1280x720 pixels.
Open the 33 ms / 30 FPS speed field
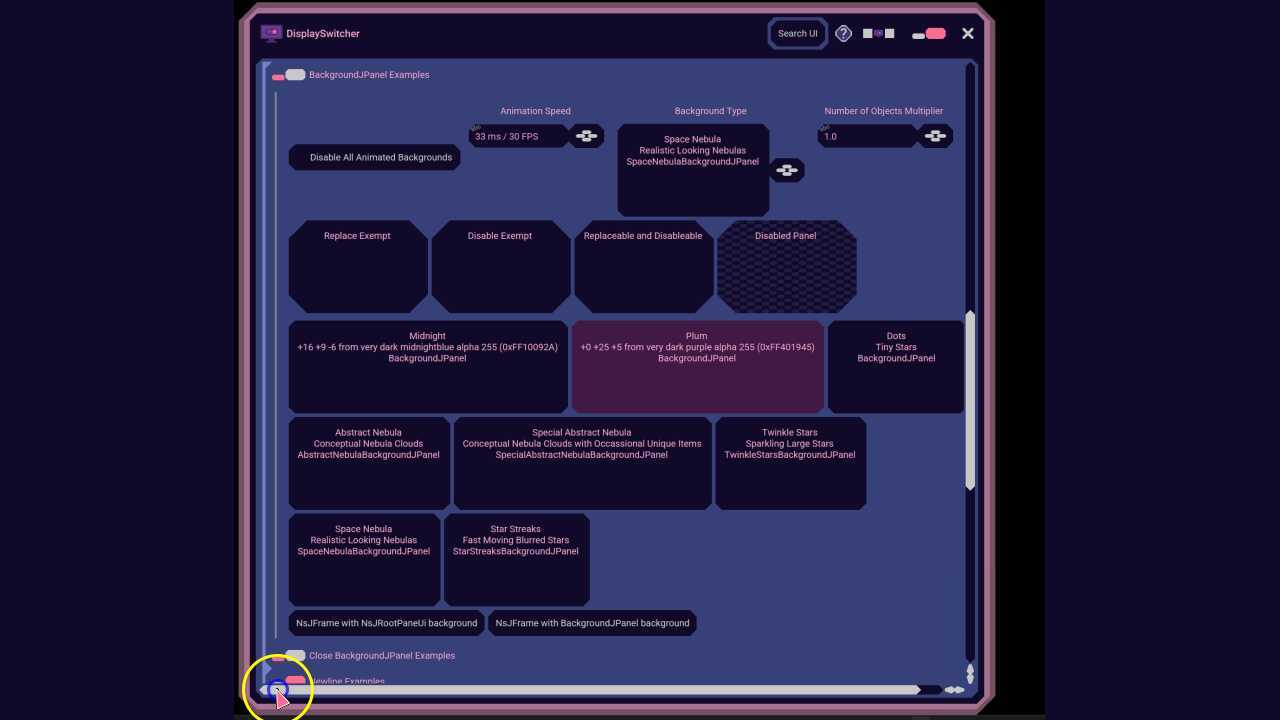(x=518, y=136)
